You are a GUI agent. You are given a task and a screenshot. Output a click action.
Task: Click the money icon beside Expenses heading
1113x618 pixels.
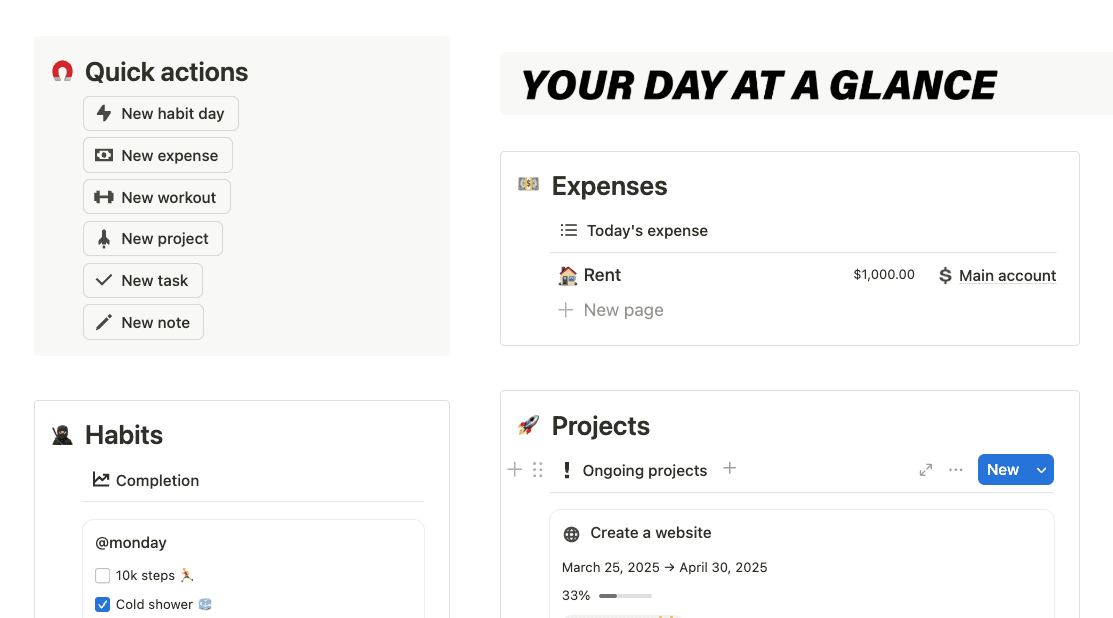(x=528, y=184)
